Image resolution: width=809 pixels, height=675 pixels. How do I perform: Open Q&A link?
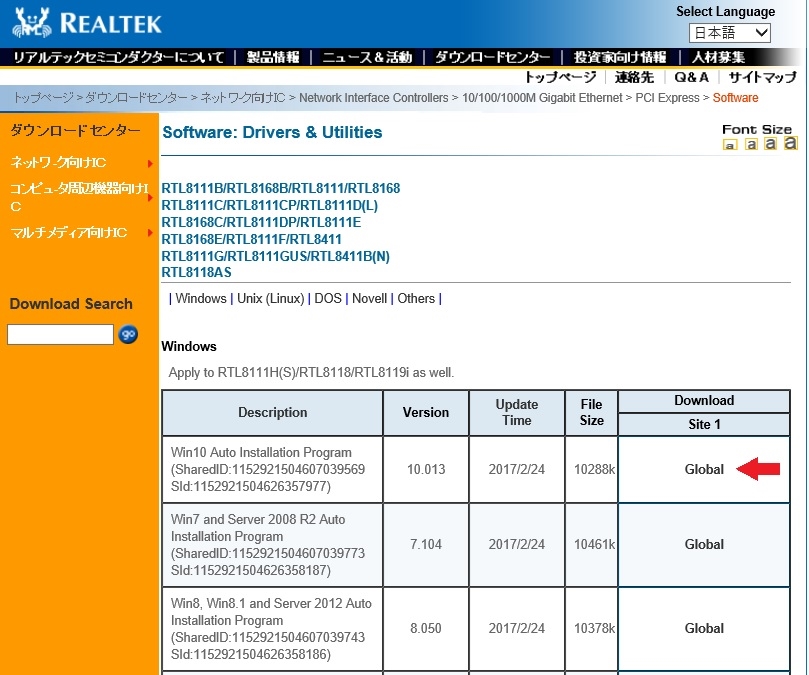pyautogui.click(x=691, y=77)
